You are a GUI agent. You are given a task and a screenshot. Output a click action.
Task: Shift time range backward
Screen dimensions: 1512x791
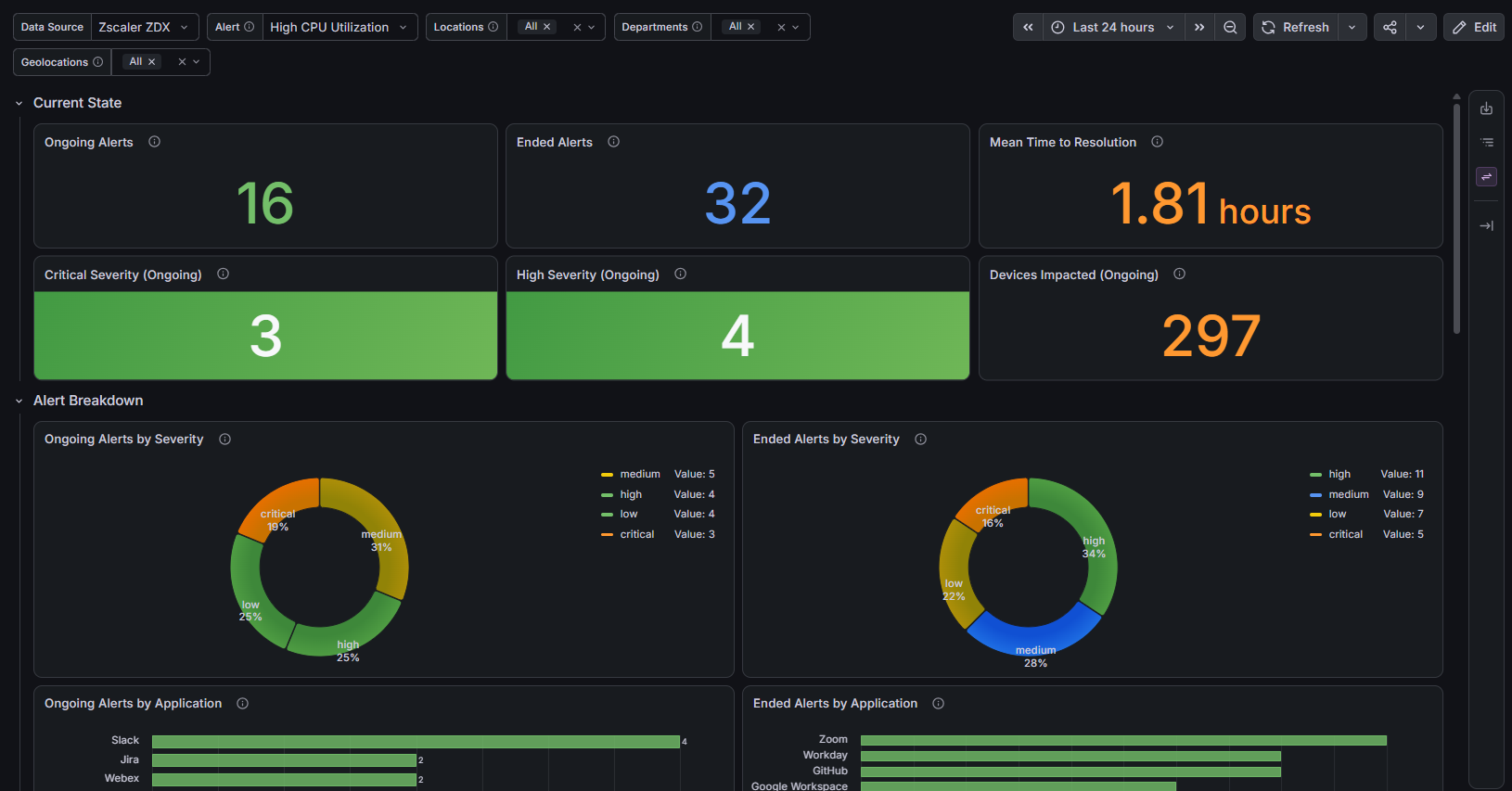1028,27
